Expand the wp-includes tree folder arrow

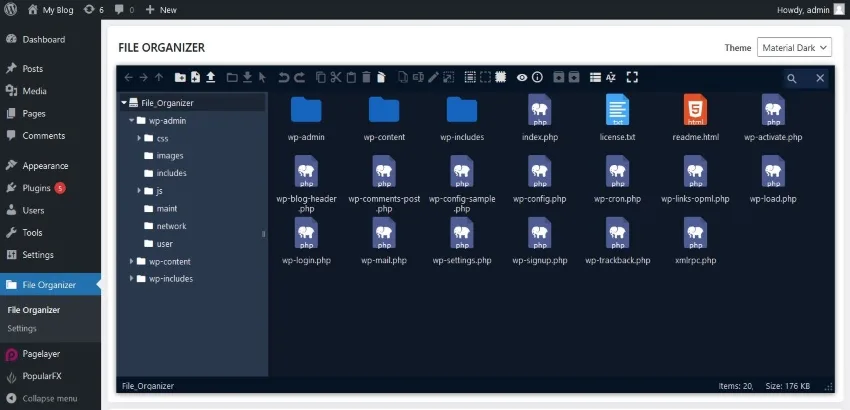pos(132,279)
